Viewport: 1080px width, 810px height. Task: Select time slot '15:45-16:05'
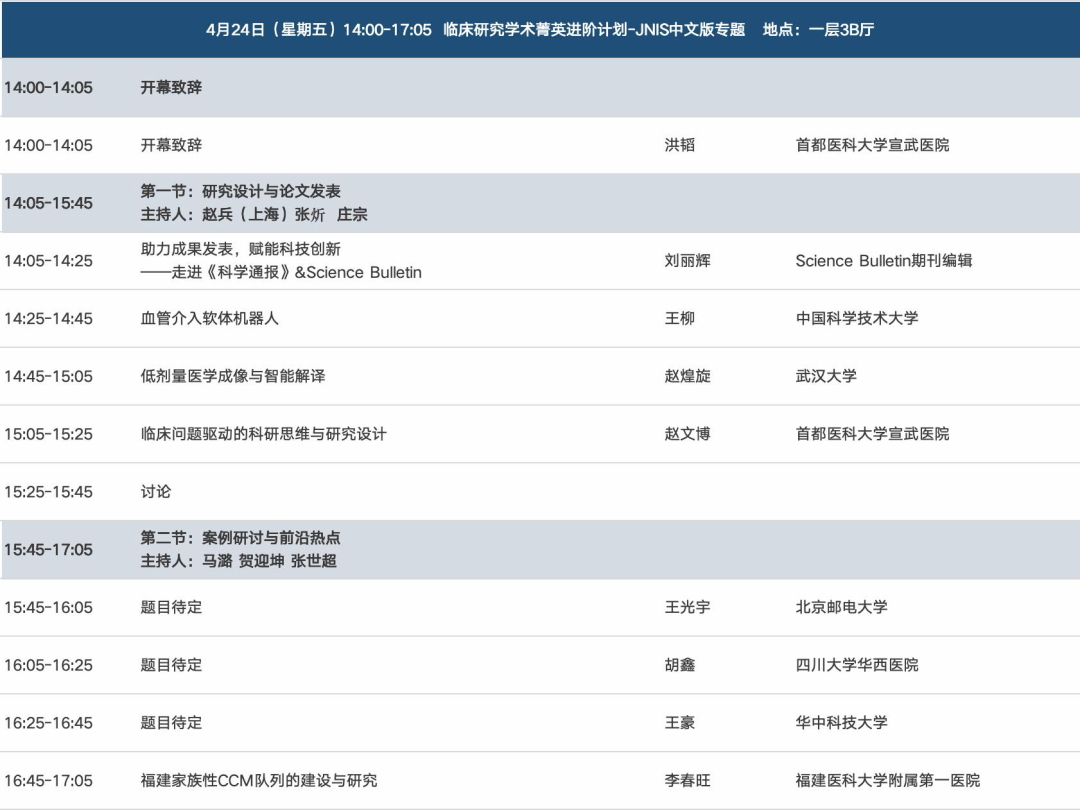48,608
